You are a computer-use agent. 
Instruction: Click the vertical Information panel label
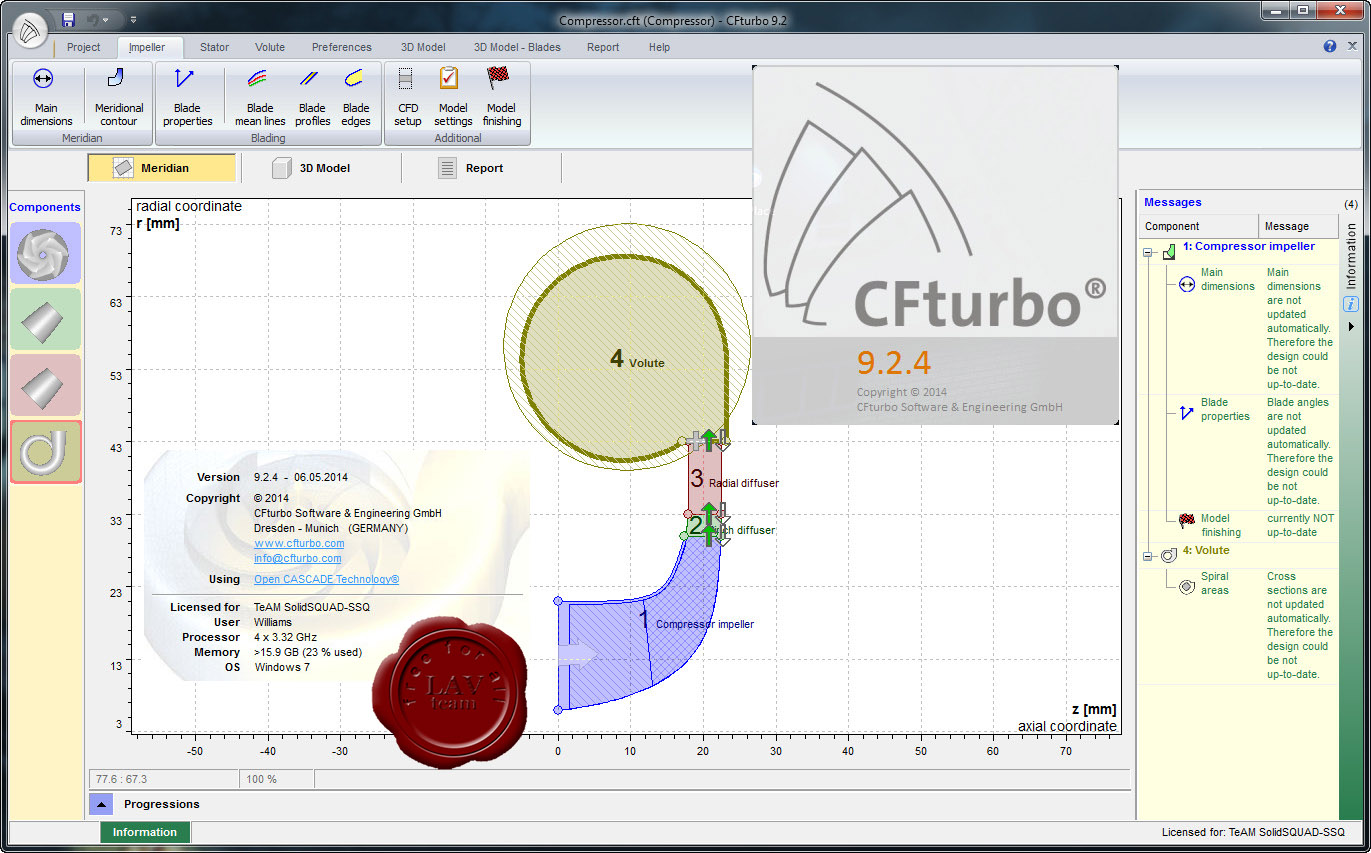[x=1351, y=256]
